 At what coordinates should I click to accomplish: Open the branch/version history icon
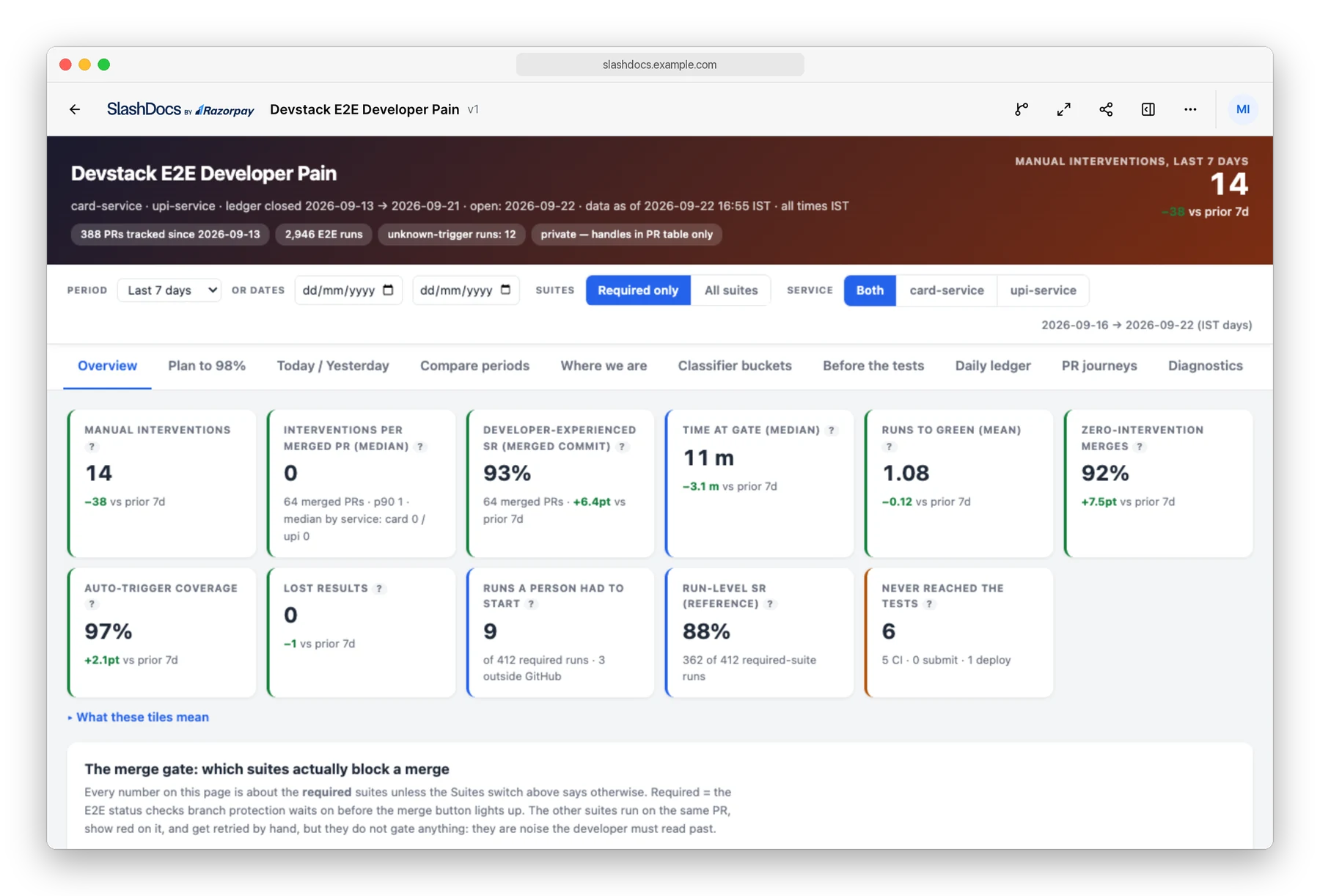click(x=1021, y=109)
